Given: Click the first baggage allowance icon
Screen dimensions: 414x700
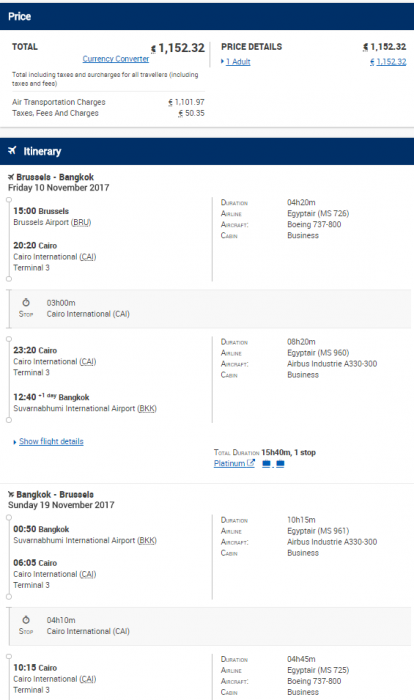Looking at the screenshot, I should [266, 464].
